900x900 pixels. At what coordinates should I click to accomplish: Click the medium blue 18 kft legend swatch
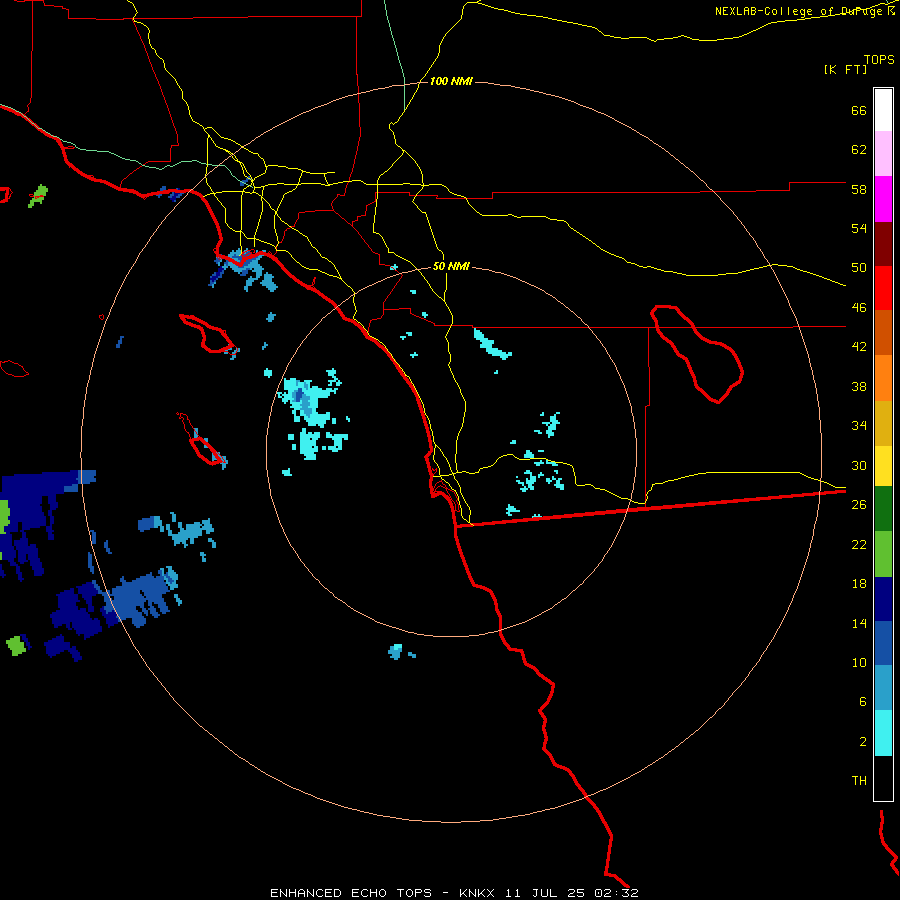(883, 643)
